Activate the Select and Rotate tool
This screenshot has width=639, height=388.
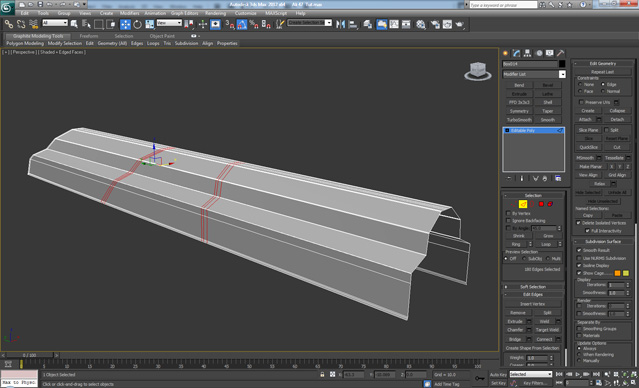[x=138, y=24]
